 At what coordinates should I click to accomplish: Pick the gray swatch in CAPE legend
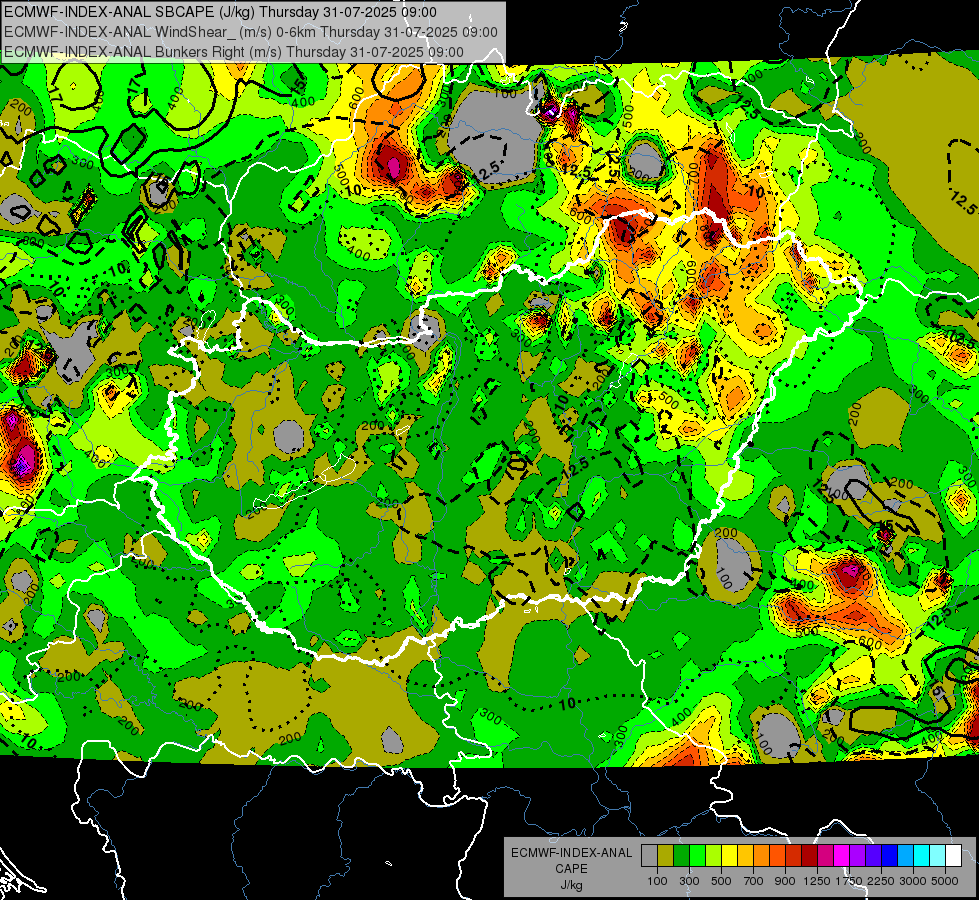tap(649, 856)
